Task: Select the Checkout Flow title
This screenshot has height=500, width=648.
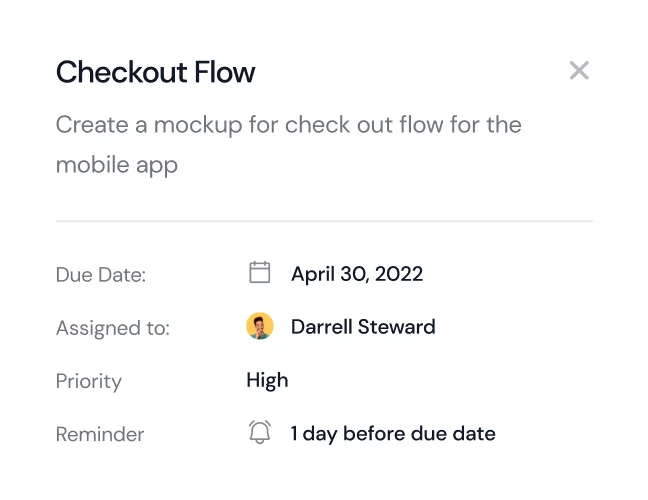Action: click(x=155, y=72)
